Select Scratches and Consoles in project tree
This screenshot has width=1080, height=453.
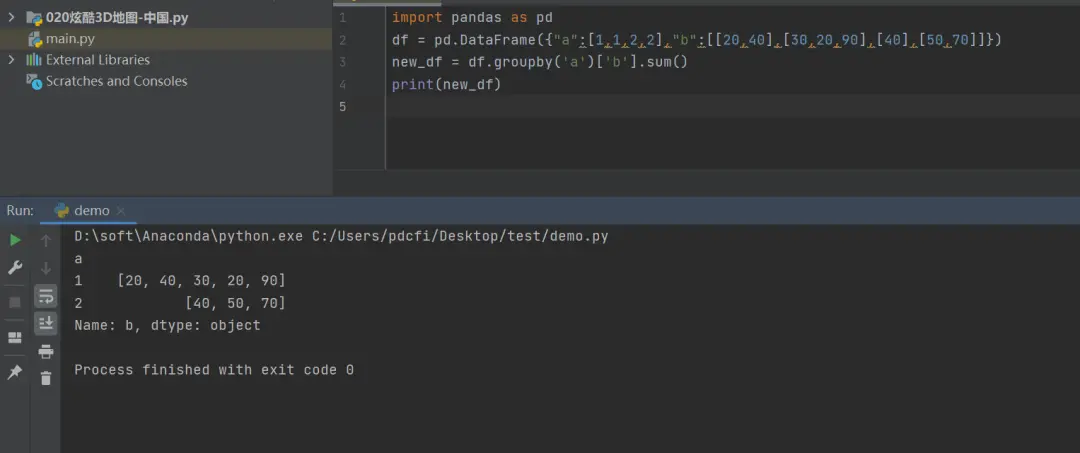(x=116, y=81)
